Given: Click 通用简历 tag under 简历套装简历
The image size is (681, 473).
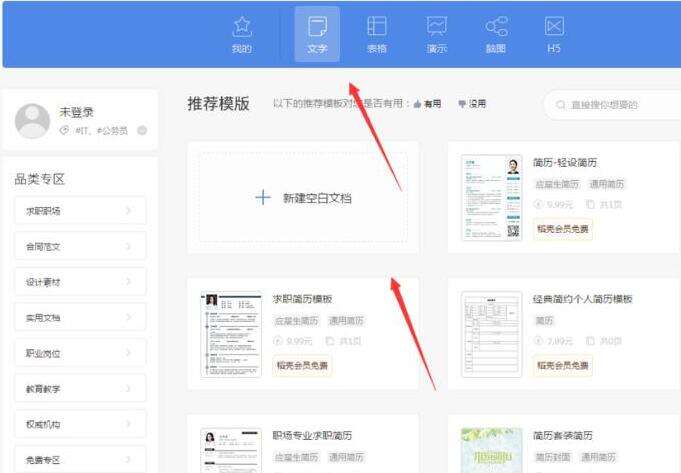Looking at the screenshot, I should click(598, 457).
